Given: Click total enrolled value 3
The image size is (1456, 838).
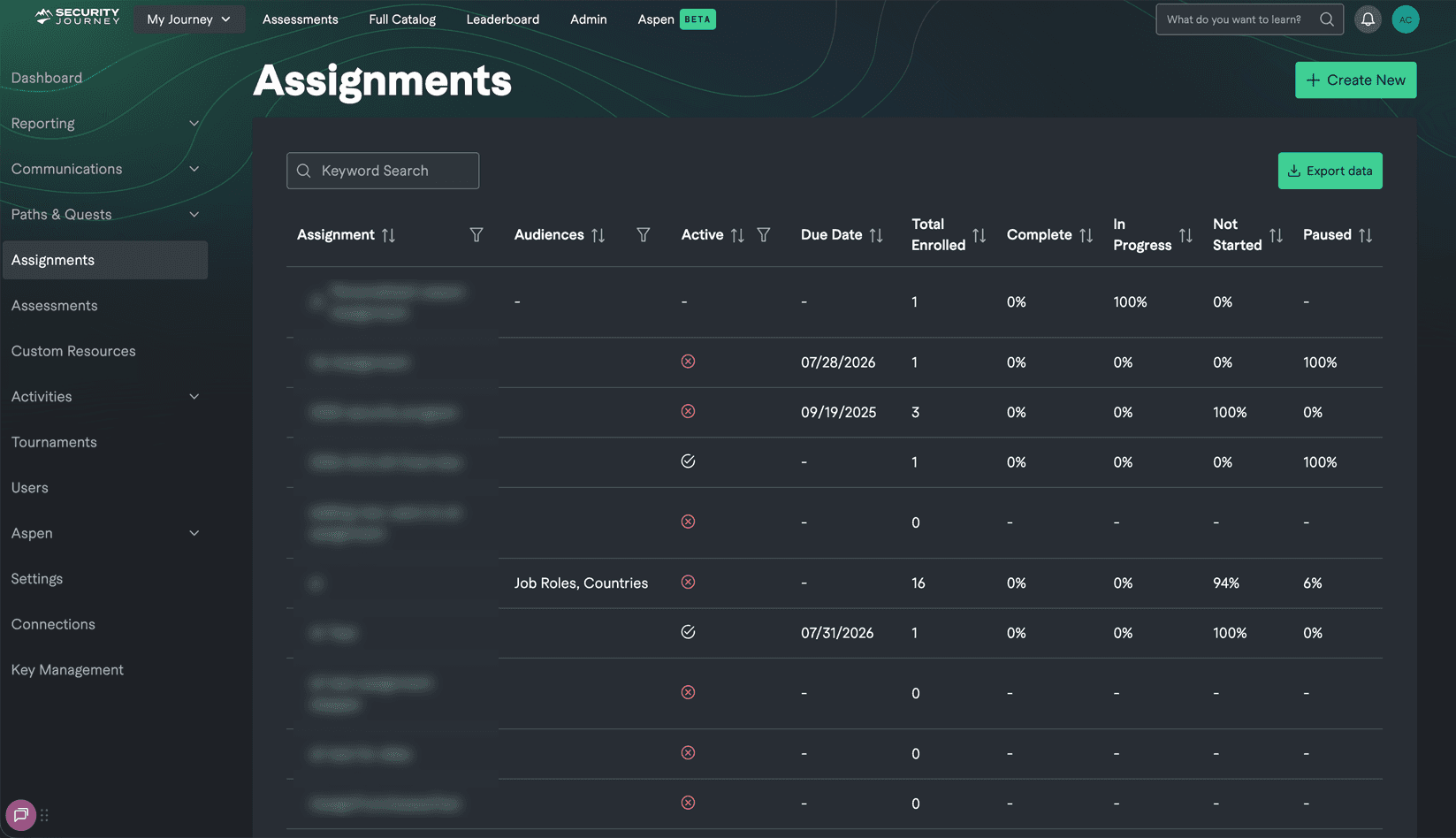Looking at the screenshot, I should point(915,413).
